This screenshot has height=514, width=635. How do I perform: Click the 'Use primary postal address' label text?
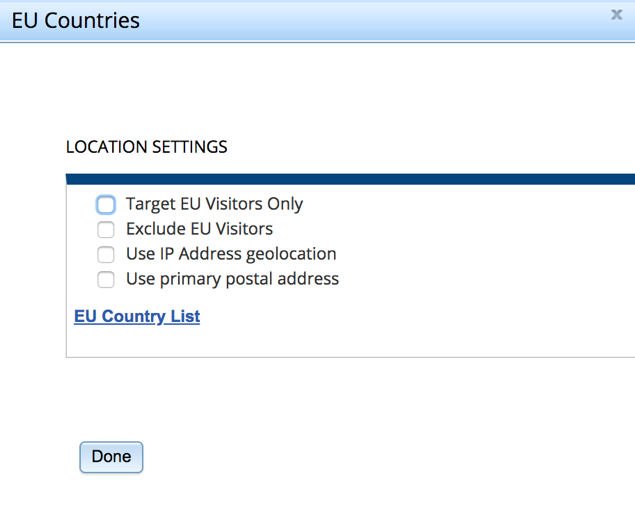point(232,279)
